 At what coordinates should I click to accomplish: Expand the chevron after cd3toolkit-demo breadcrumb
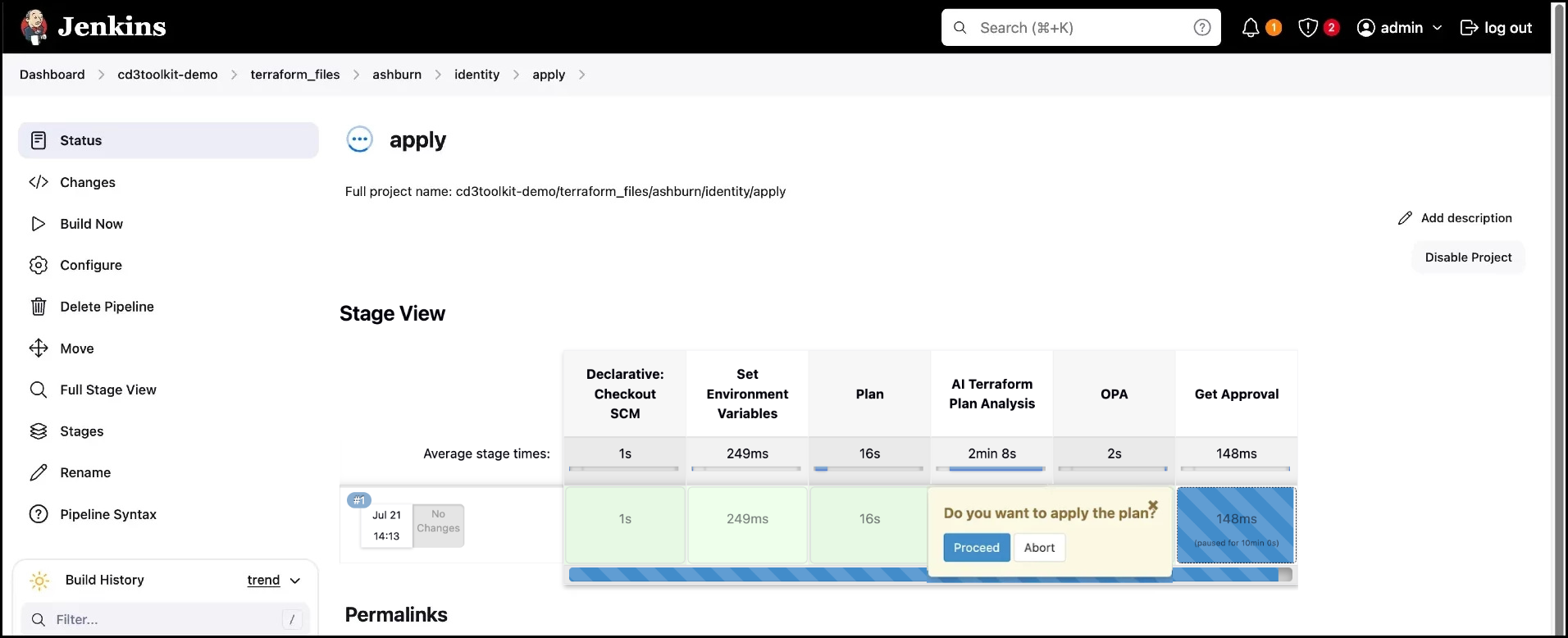tap(234, 75)
